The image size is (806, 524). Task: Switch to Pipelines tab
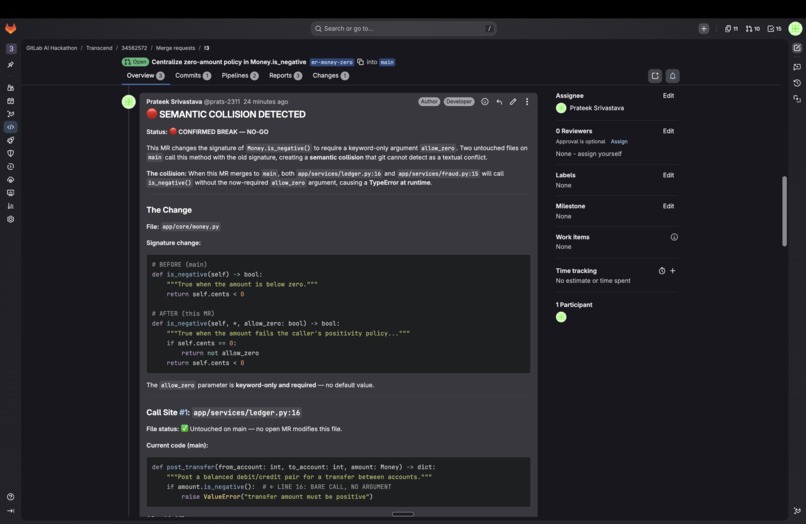click(240, 76)
